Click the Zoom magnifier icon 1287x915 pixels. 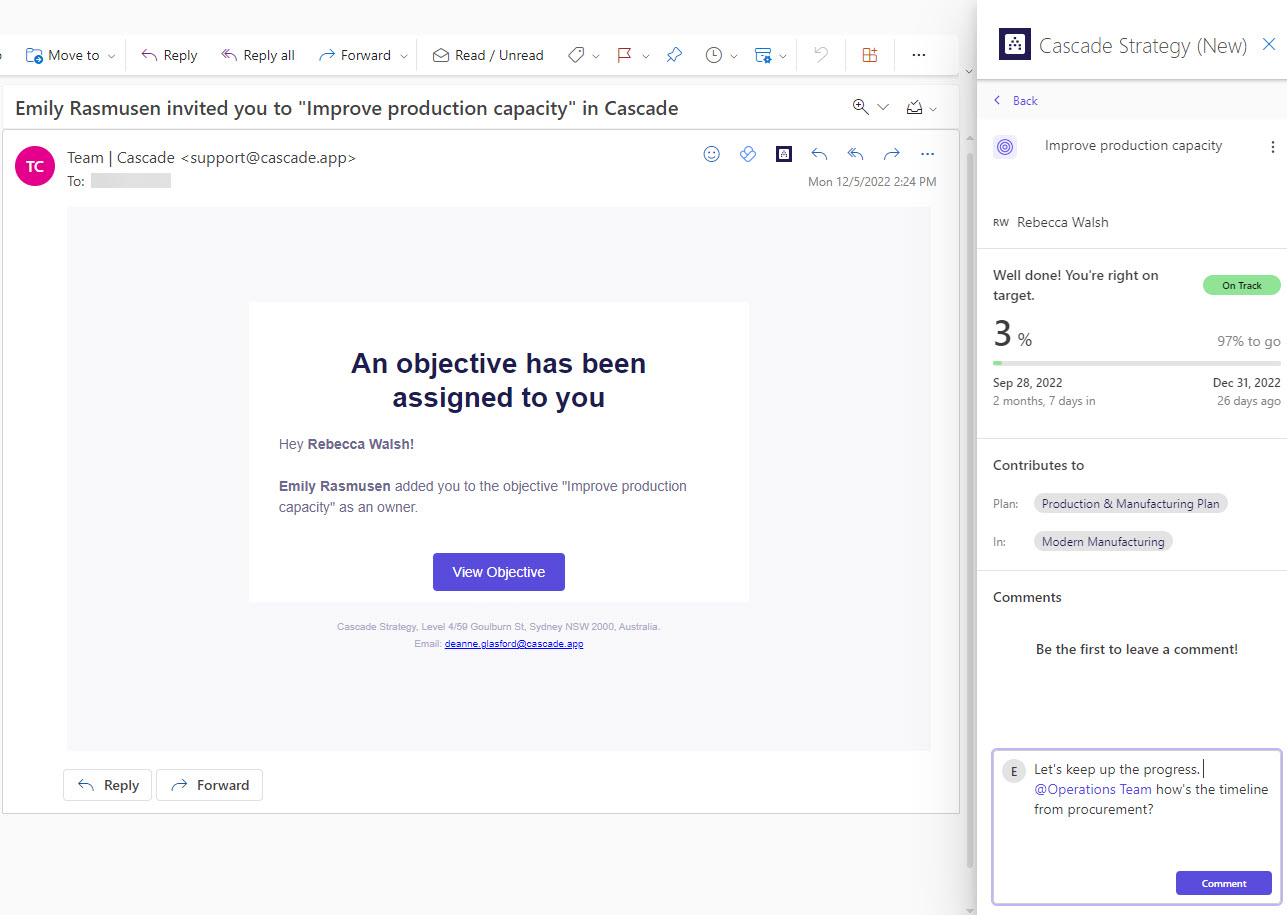(860, 107)
